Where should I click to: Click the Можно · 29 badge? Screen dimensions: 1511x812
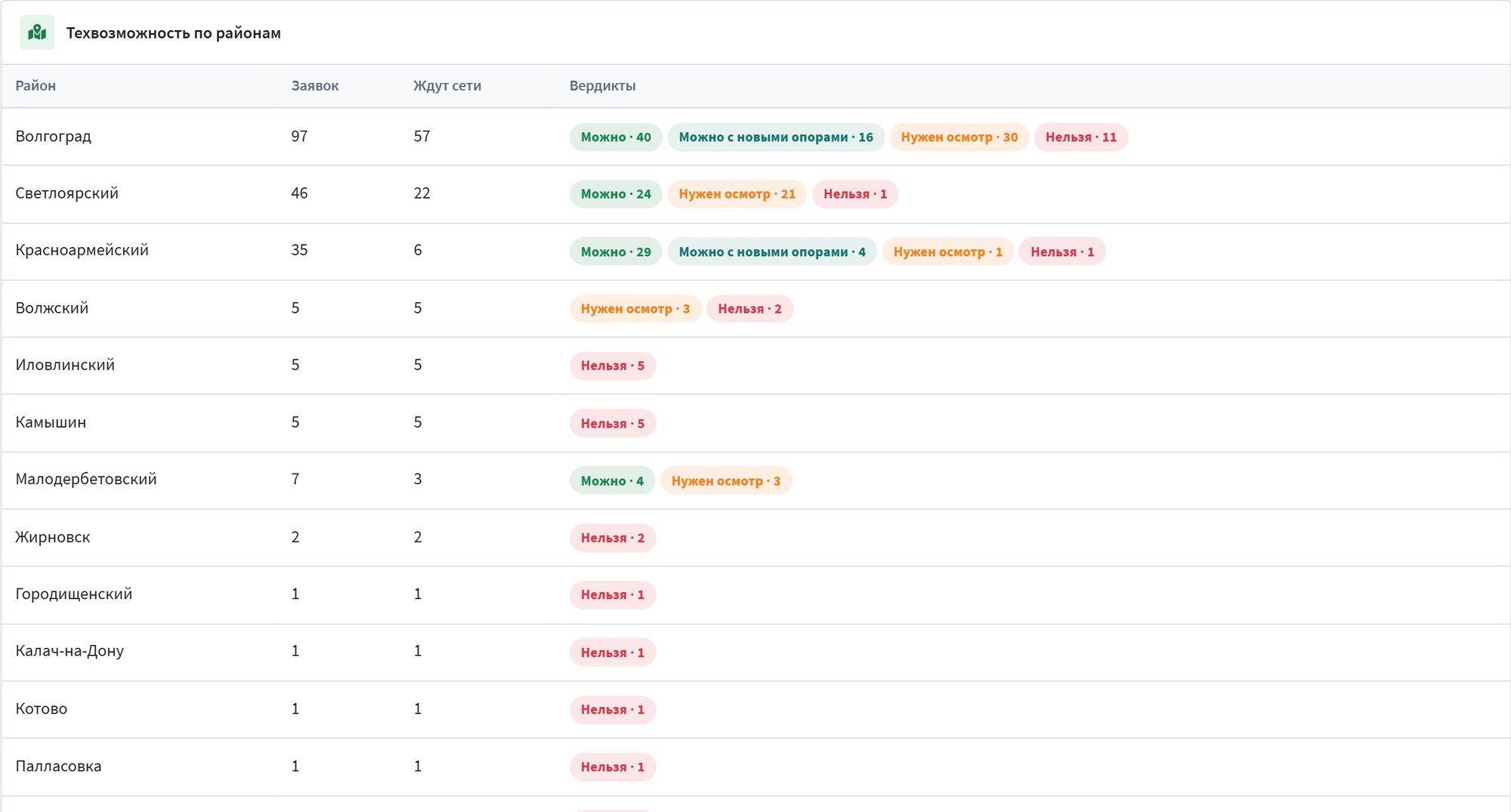click(x=616, y=252)
